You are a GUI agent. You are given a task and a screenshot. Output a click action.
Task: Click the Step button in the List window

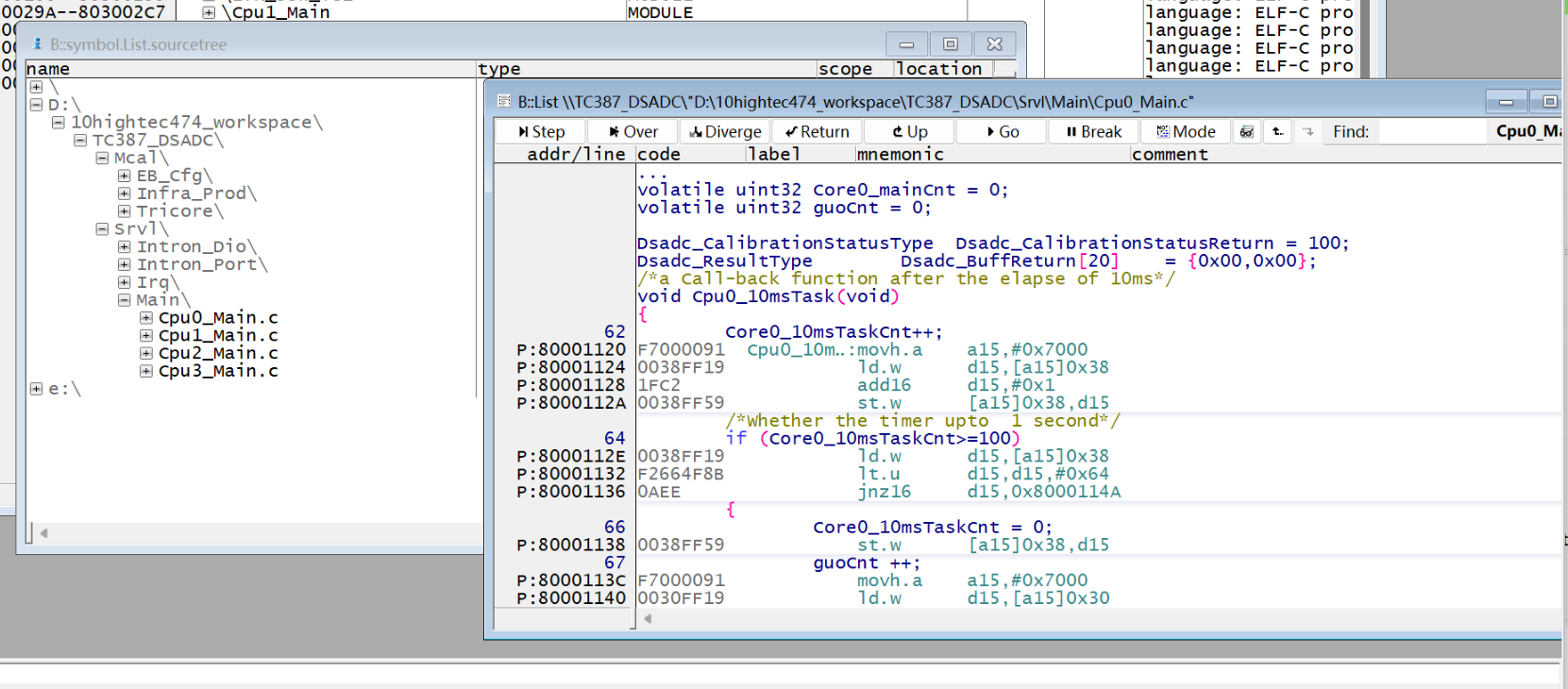[x=541, y=131]
